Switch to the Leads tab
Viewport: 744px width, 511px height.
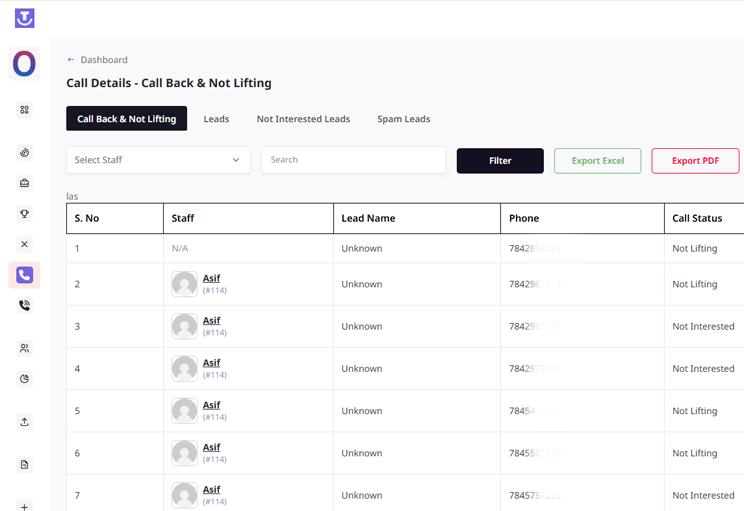tap(216, 119)
